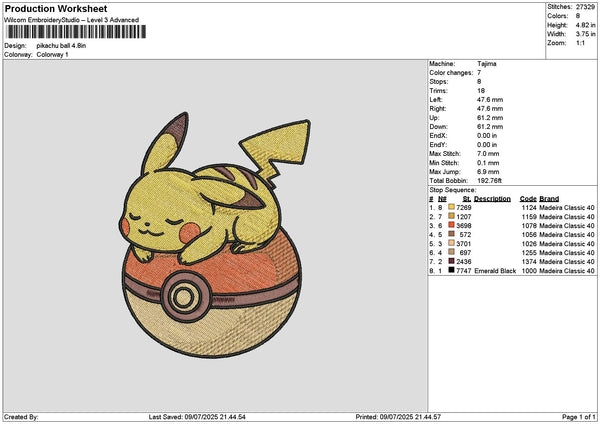Image resolution: width=600 pixels, height=424 pixels.
Task: Click the Max Stitch value 7.0 mm
Action: [x=488, y=154]
